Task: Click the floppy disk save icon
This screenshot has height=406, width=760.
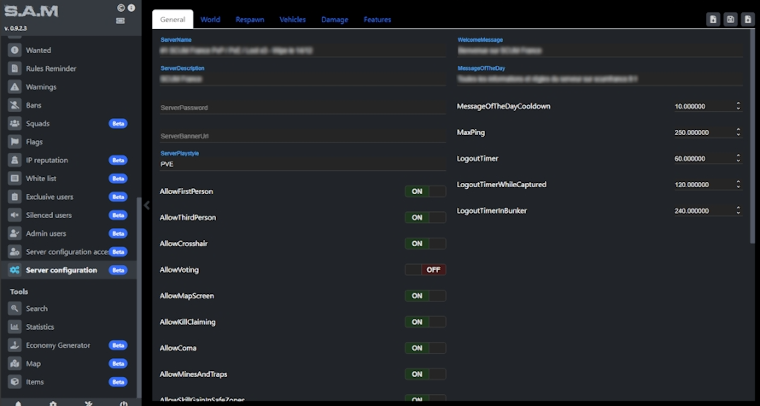Action: [730, 19]
